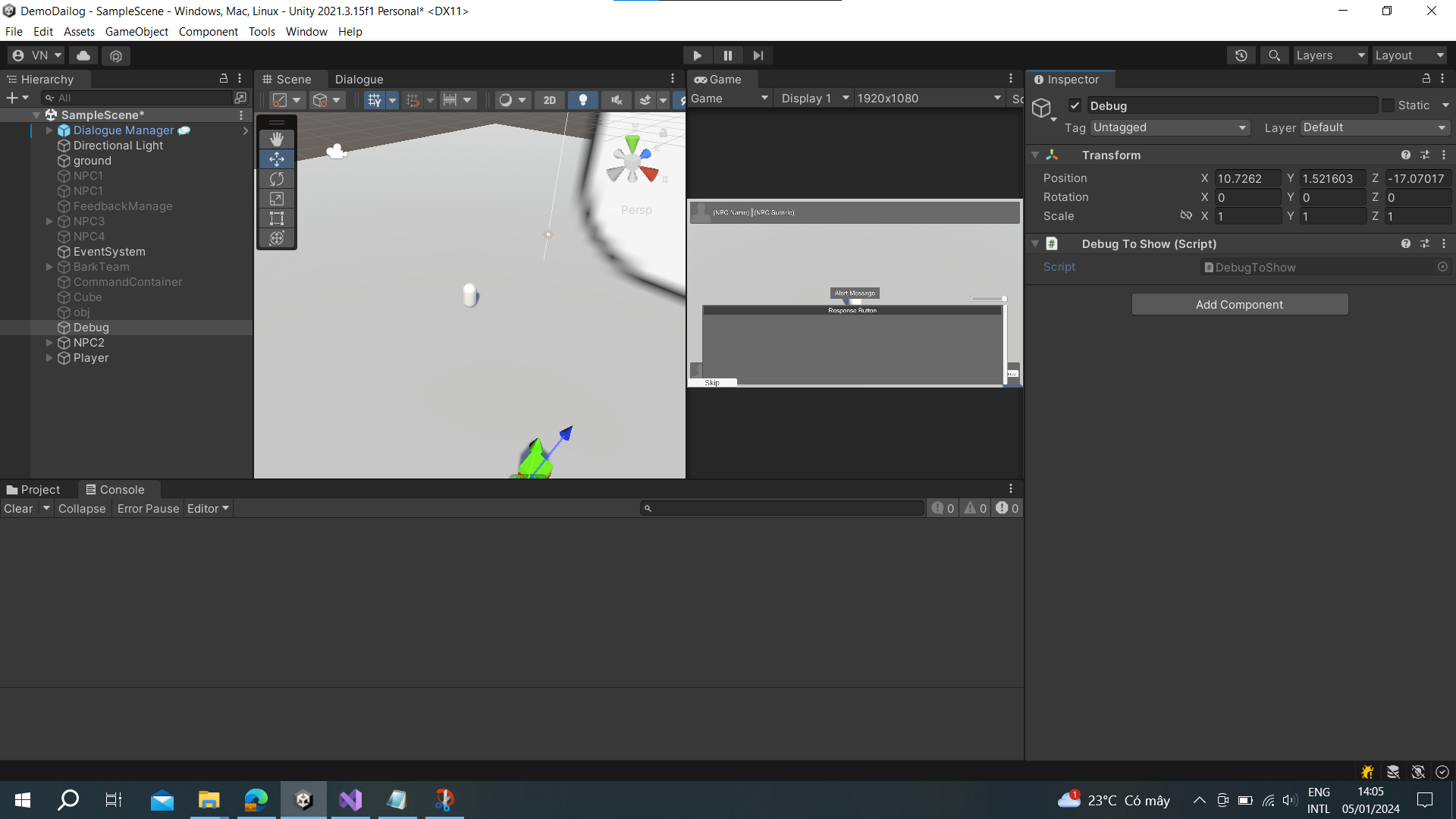
Task: Open the Layer Default dropdown
Action: (x=1375, y=127)
